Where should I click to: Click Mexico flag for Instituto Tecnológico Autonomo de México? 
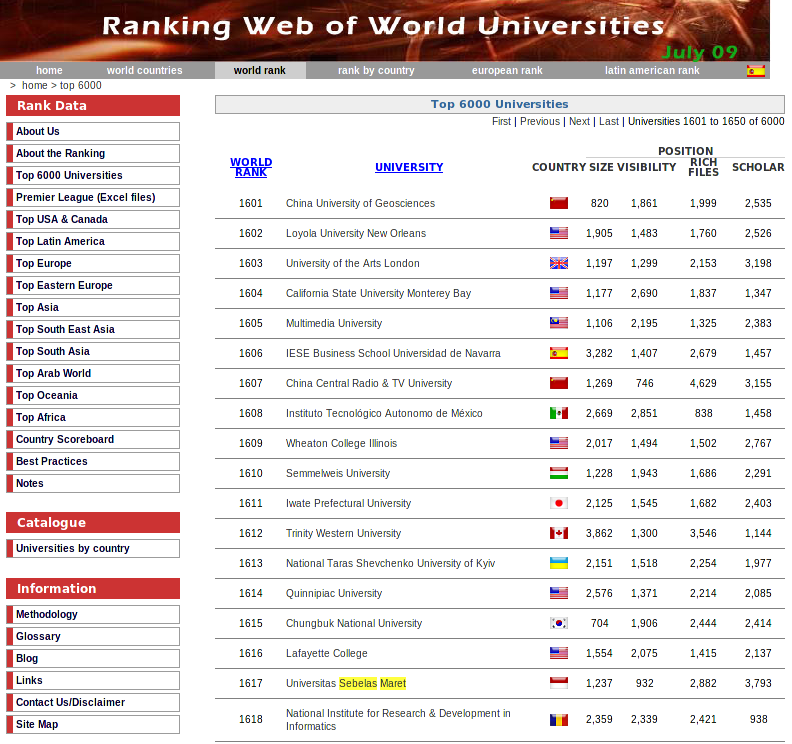tap(559, 413)
